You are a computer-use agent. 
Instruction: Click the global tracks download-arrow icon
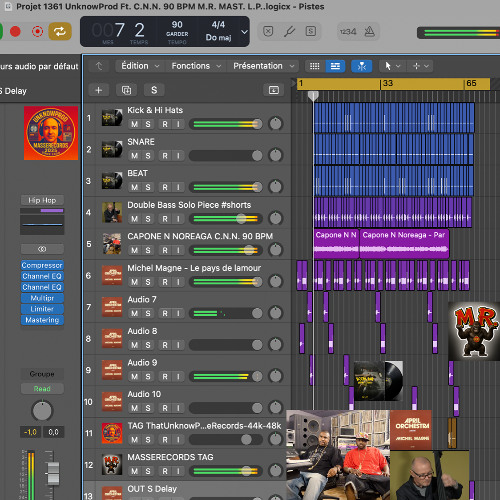[274, 90]
